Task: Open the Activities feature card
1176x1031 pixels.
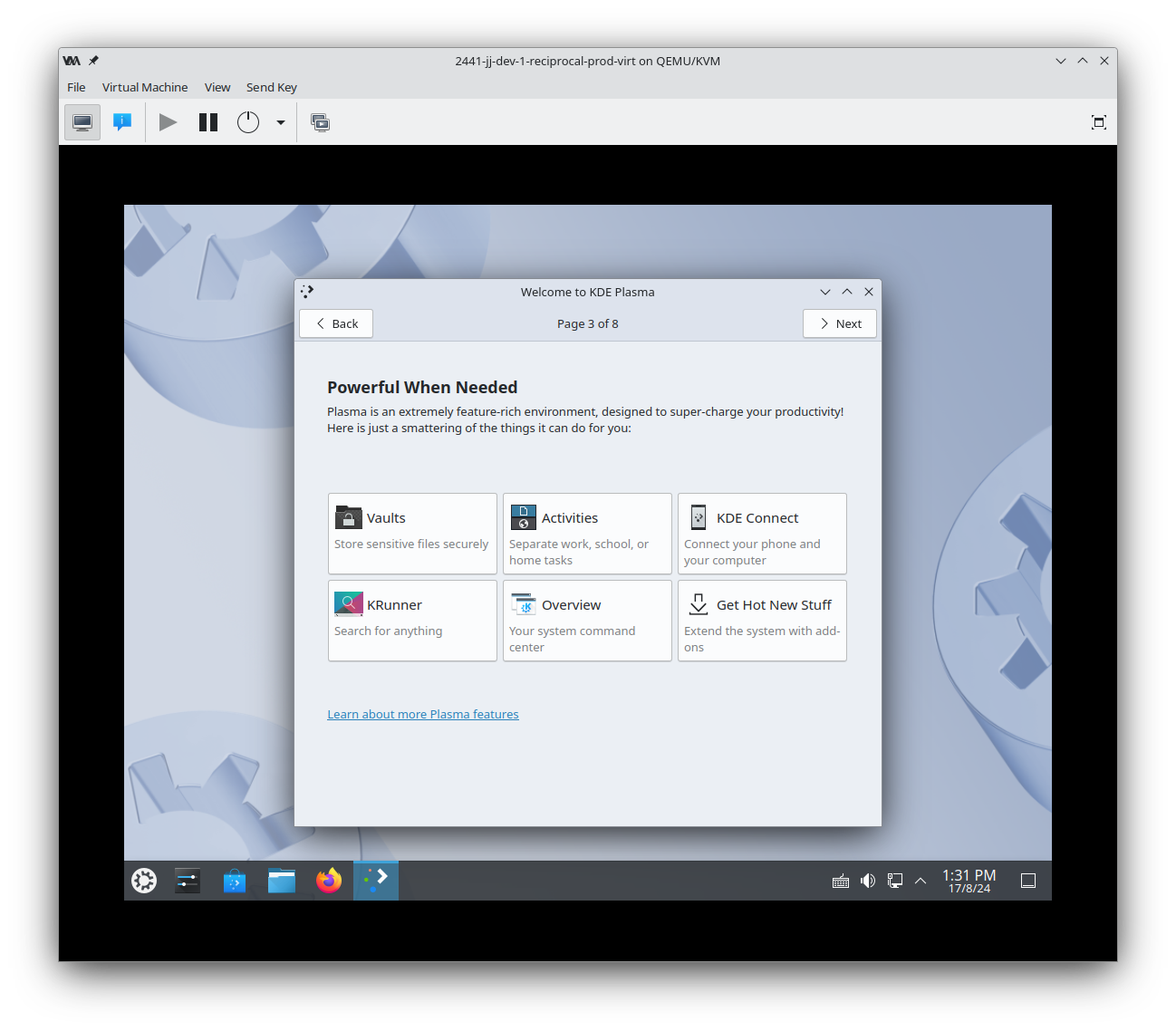Action: [x=587, y=534]
